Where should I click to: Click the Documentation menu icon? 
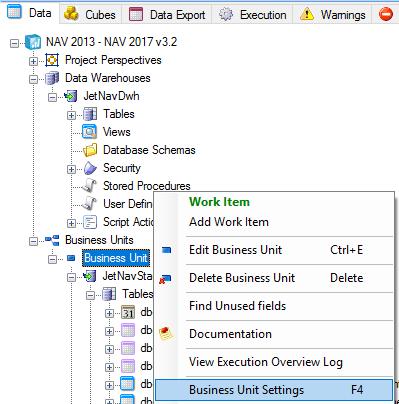tap(166, 334)
